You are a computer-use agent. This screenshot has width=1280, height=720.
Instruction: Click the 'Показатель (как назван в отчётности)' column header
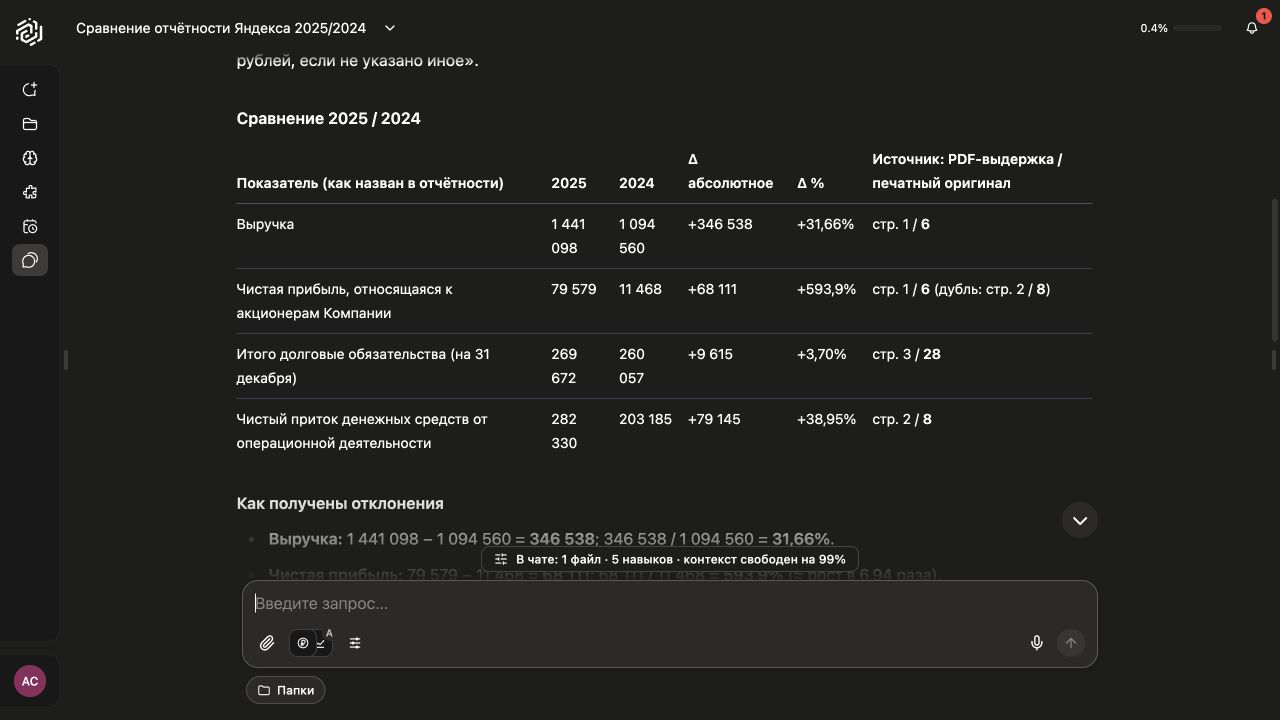[x=370, y=183]
